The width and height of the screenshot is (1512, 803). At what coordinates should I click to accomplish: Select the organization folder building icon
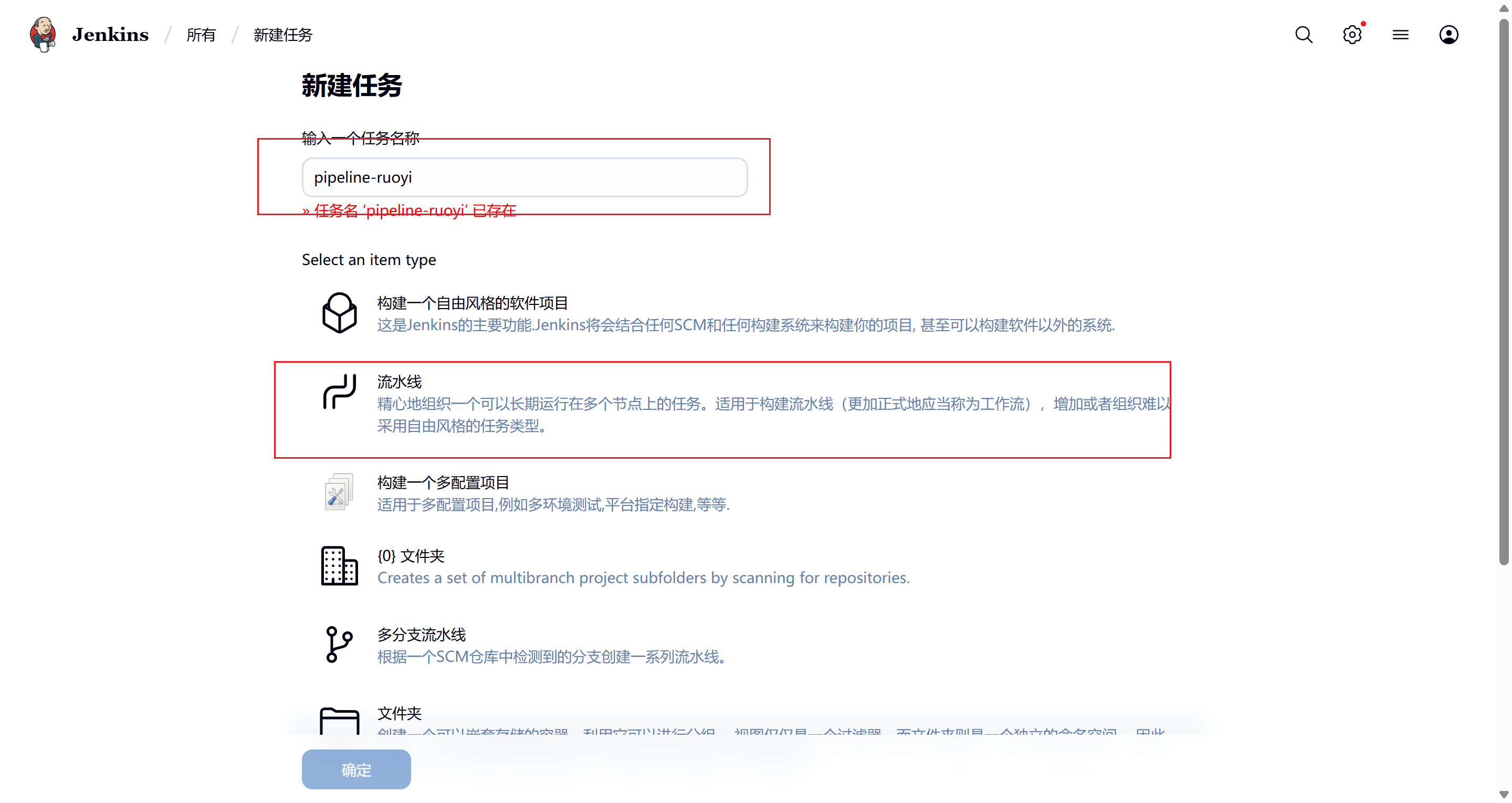coord(339,566)
